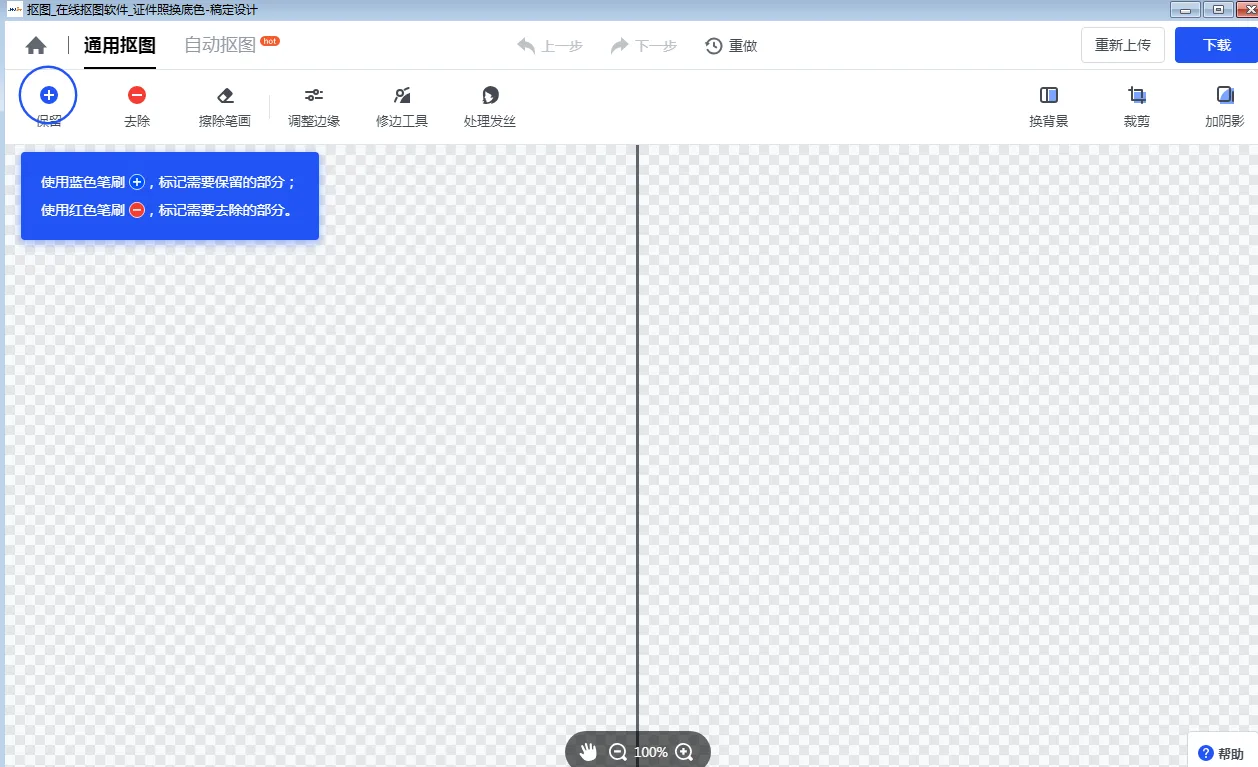This screenshot has width=1258, height=767.
Task: Open the 换背景 background tool
Action: point(1049,106)
